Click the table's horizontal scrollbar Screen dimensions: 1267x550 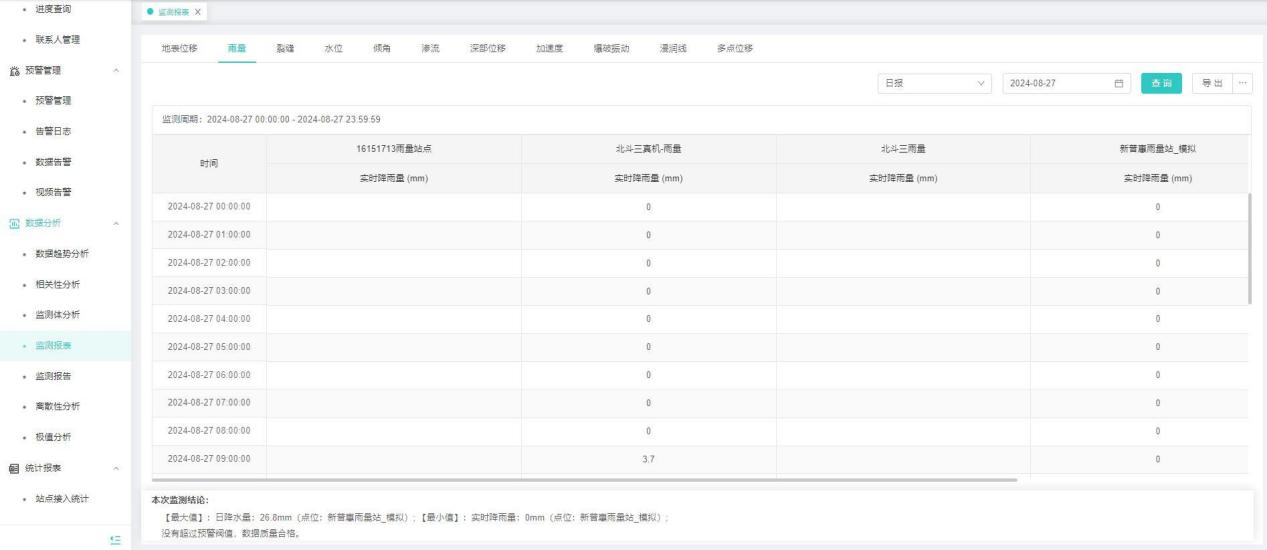click(x=584, y=480)
